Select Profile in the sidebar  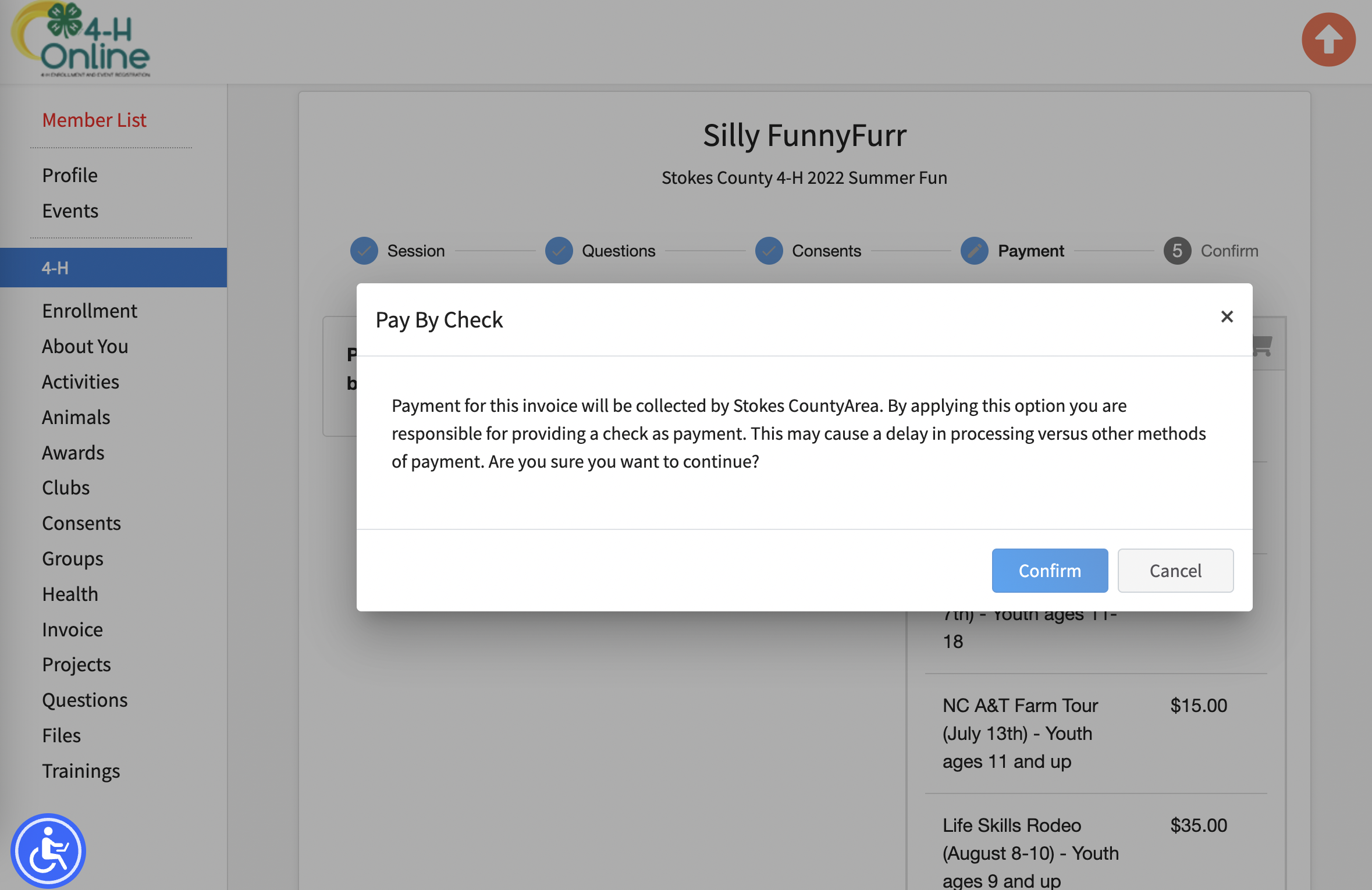[70, 175]
